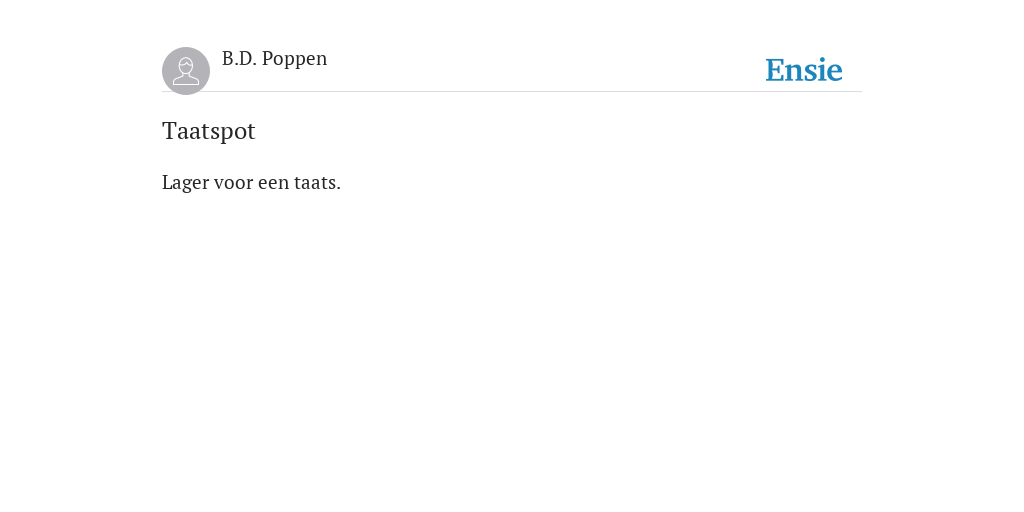
Task: Click the blue letter 'E' of the Ensie logo
Action: tap(775, 71)
